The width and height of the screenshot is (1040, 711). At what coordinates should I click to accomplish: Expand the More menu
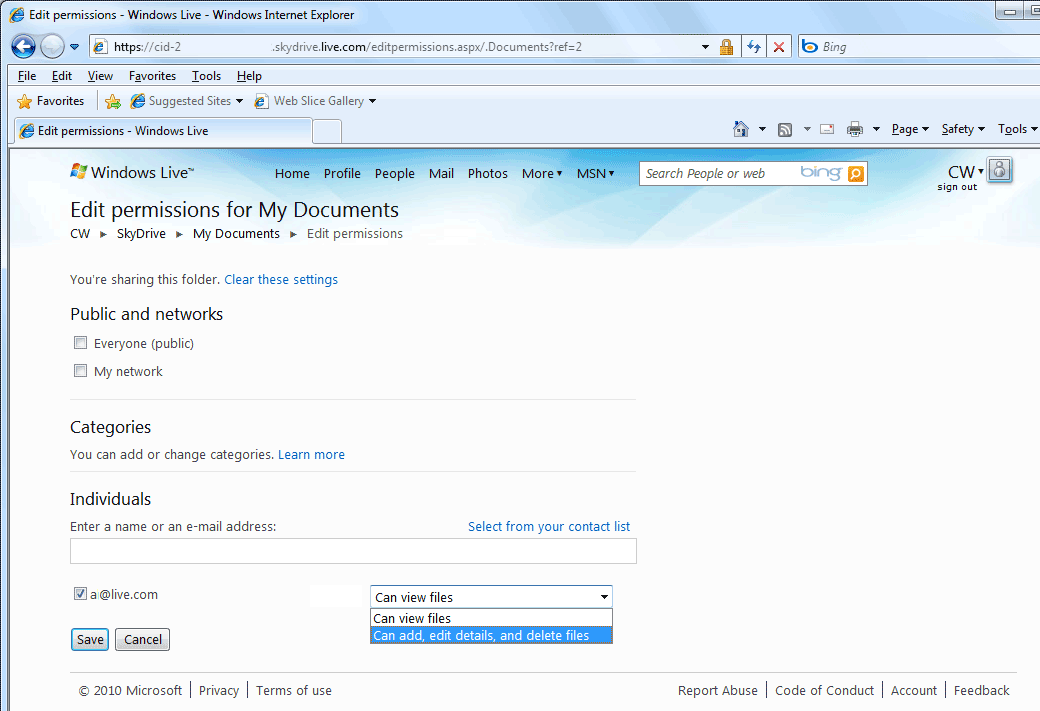[x=542, y=173]
